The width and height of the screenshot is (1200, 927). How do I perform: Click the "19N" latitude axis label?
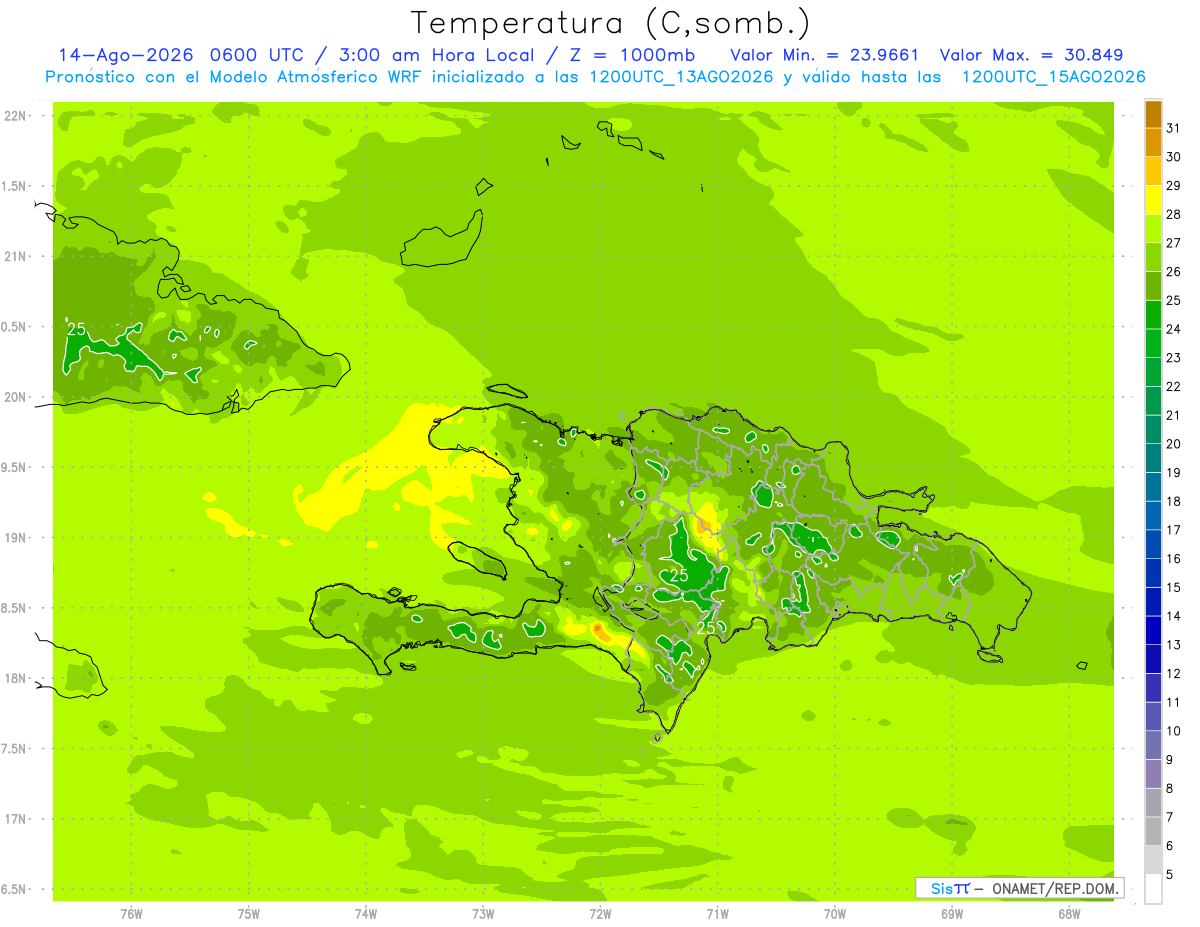16,538
